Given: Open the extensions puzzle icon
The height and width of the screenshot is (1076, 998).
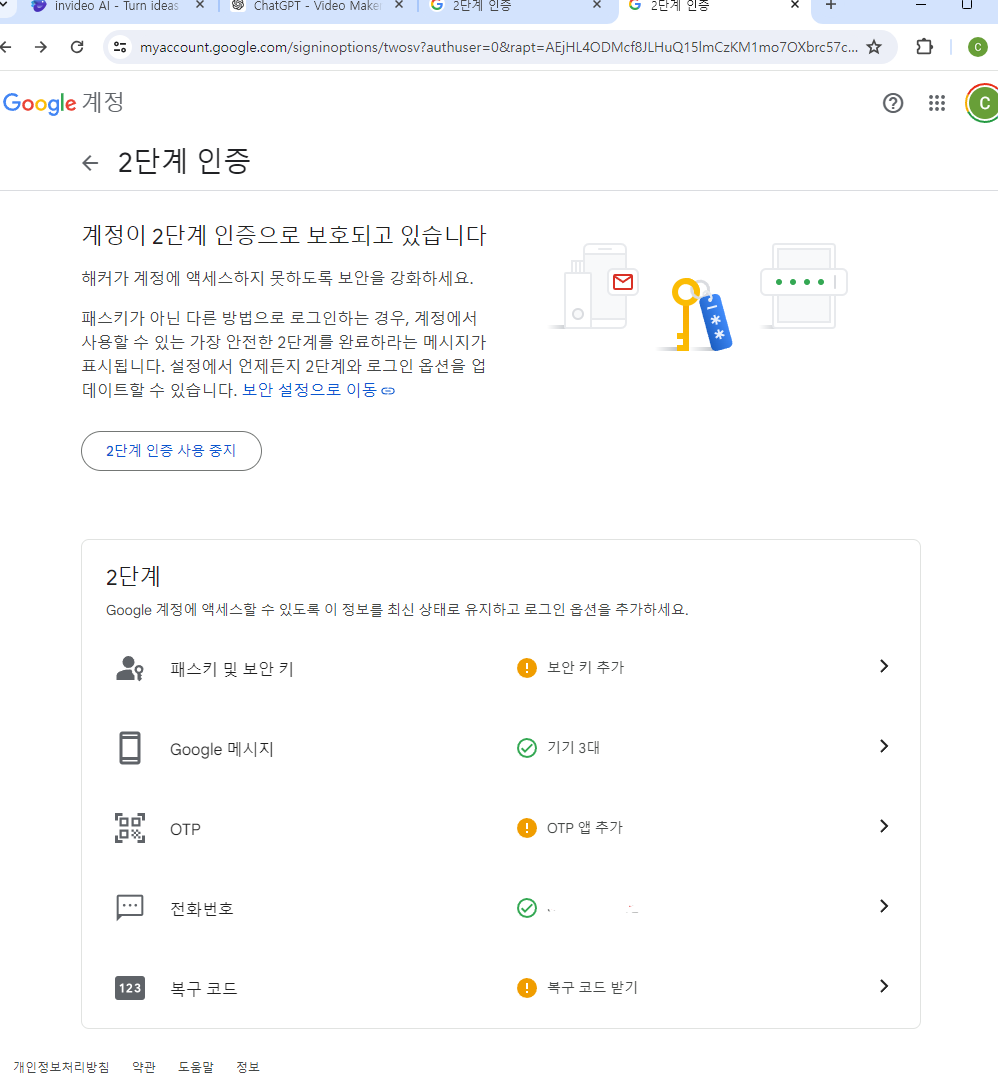Looking at the screenshot, I should click(924, 47).
